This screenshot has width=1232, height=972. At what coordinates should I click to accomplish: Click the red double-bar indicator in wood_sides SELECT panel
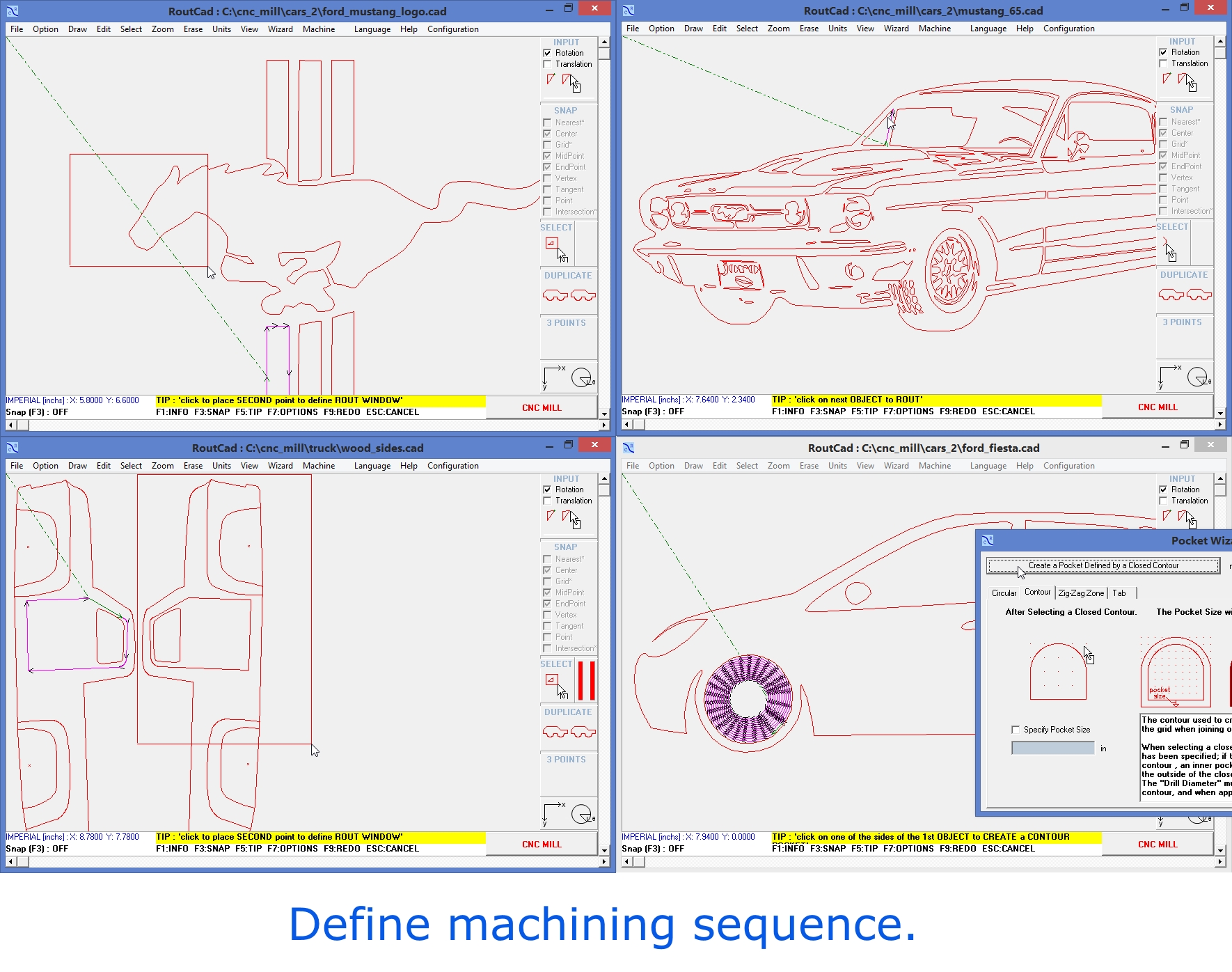coord(587,680)
